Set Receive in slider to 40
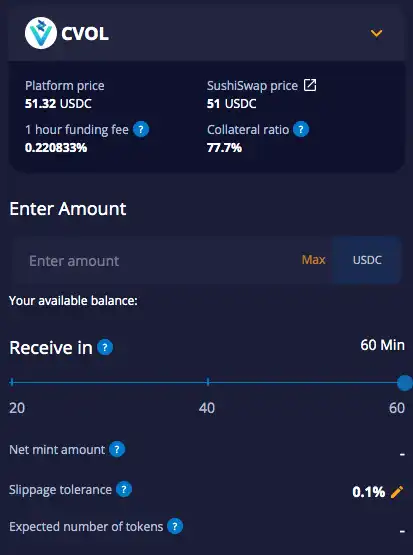Image resolution: width=413 pixels, height=555 pixels. click(208, 382)
